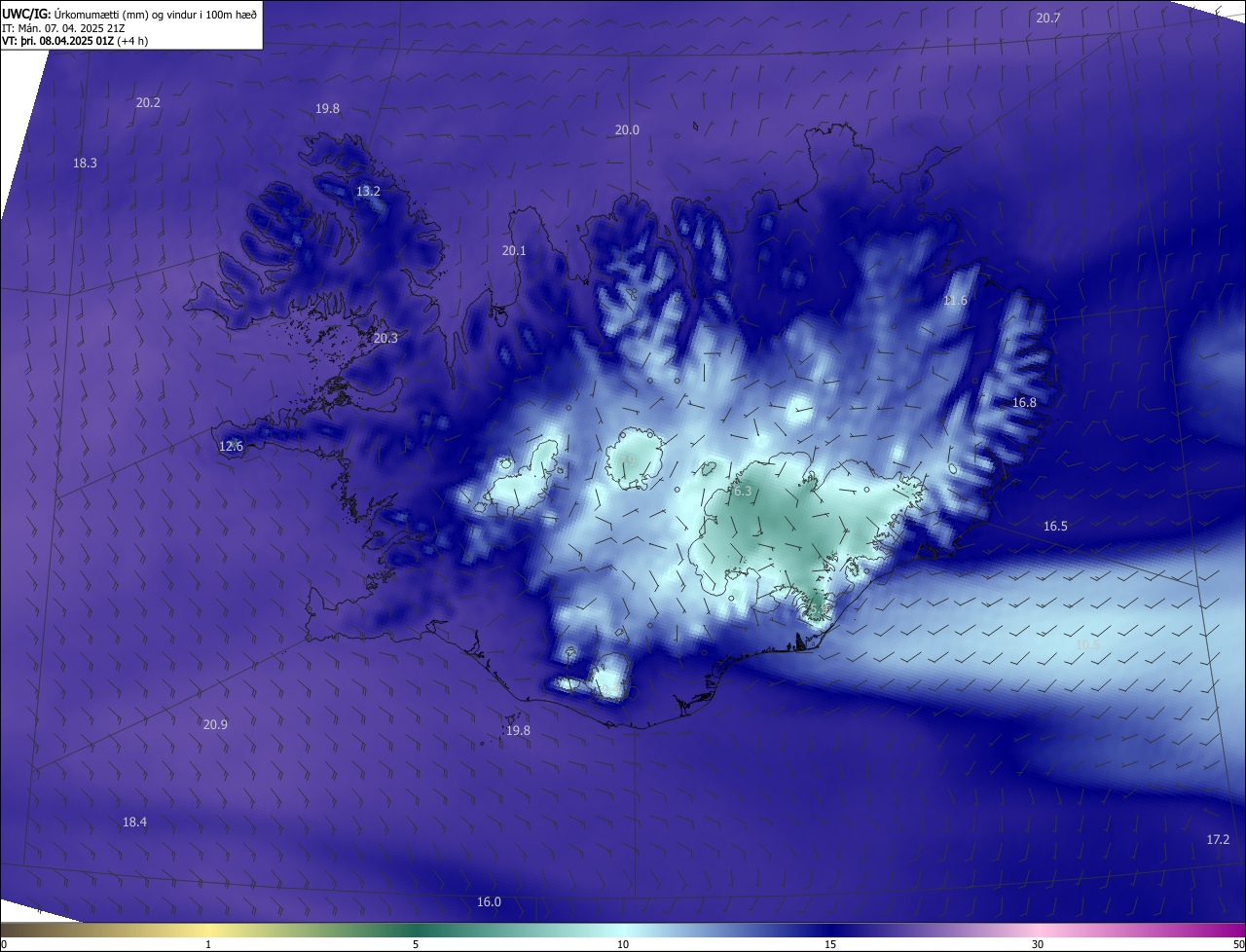The width and height of the screenshot is (1246, 952).
Task: Select the colorbar tick label 5
Action: [416, 944]
